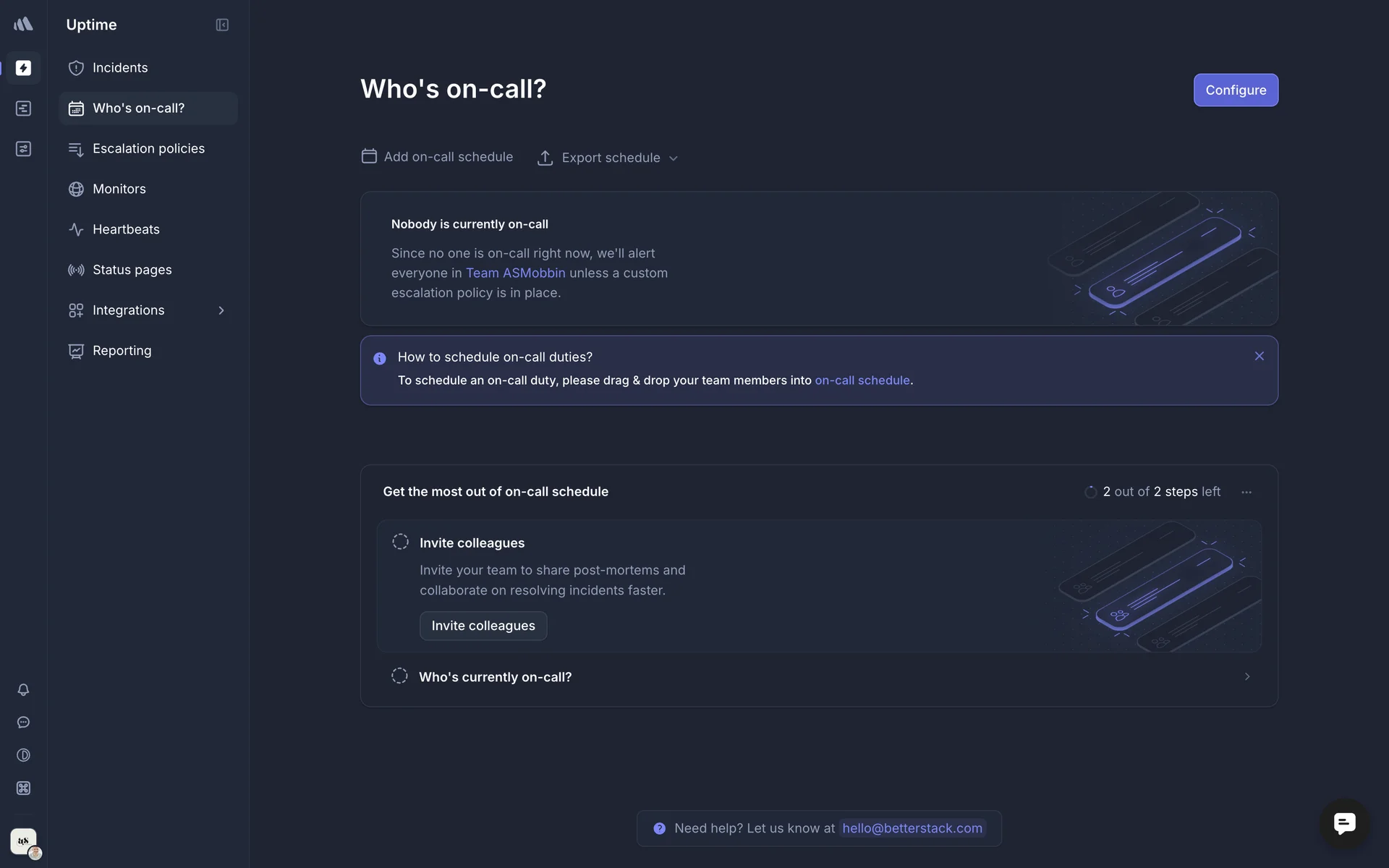The height and width of the screenshot is (868, 1389).
Task: Toggle the Who's currently on-call step circle
Action: pos(399,676)
